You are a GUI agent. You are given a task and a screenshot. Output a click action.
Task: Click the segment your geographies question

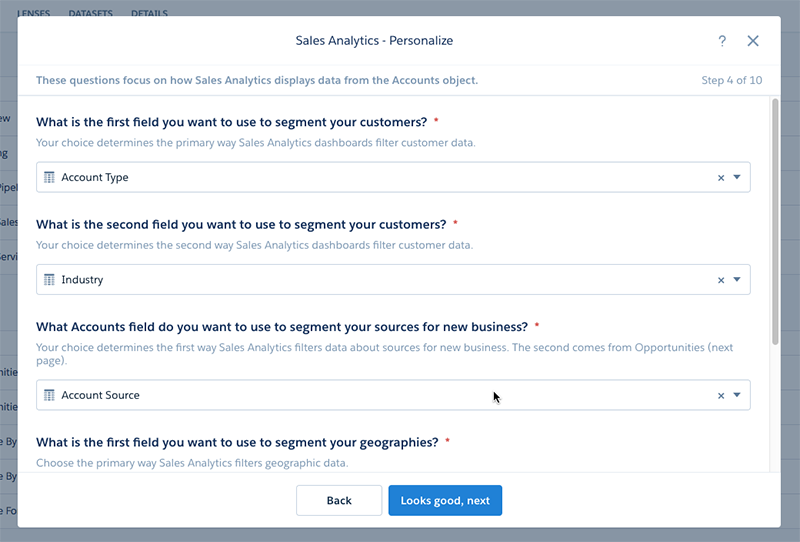pos(237,442)
